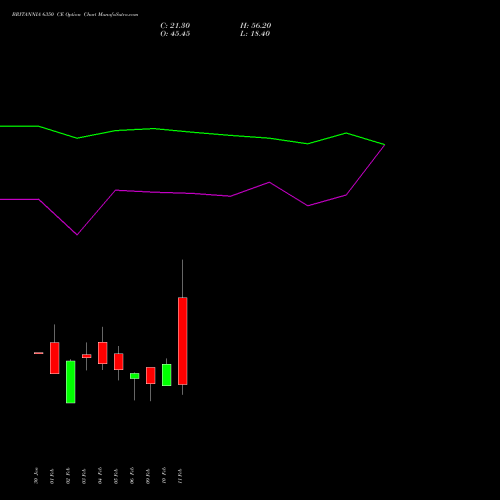Click the 30 Jan date label
The height and width of the screenshot is (500, 500).
coord(36,476)
